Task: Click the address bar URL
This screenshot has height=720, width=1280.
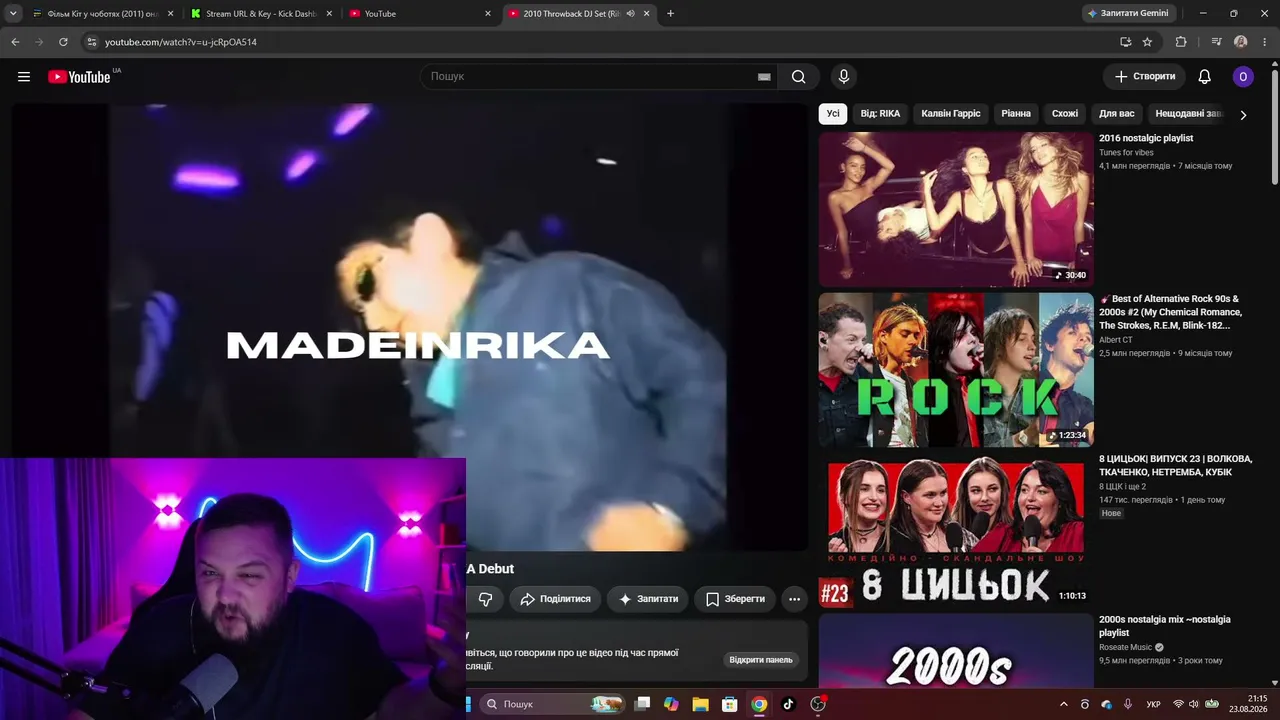Action: pos(181,42)
